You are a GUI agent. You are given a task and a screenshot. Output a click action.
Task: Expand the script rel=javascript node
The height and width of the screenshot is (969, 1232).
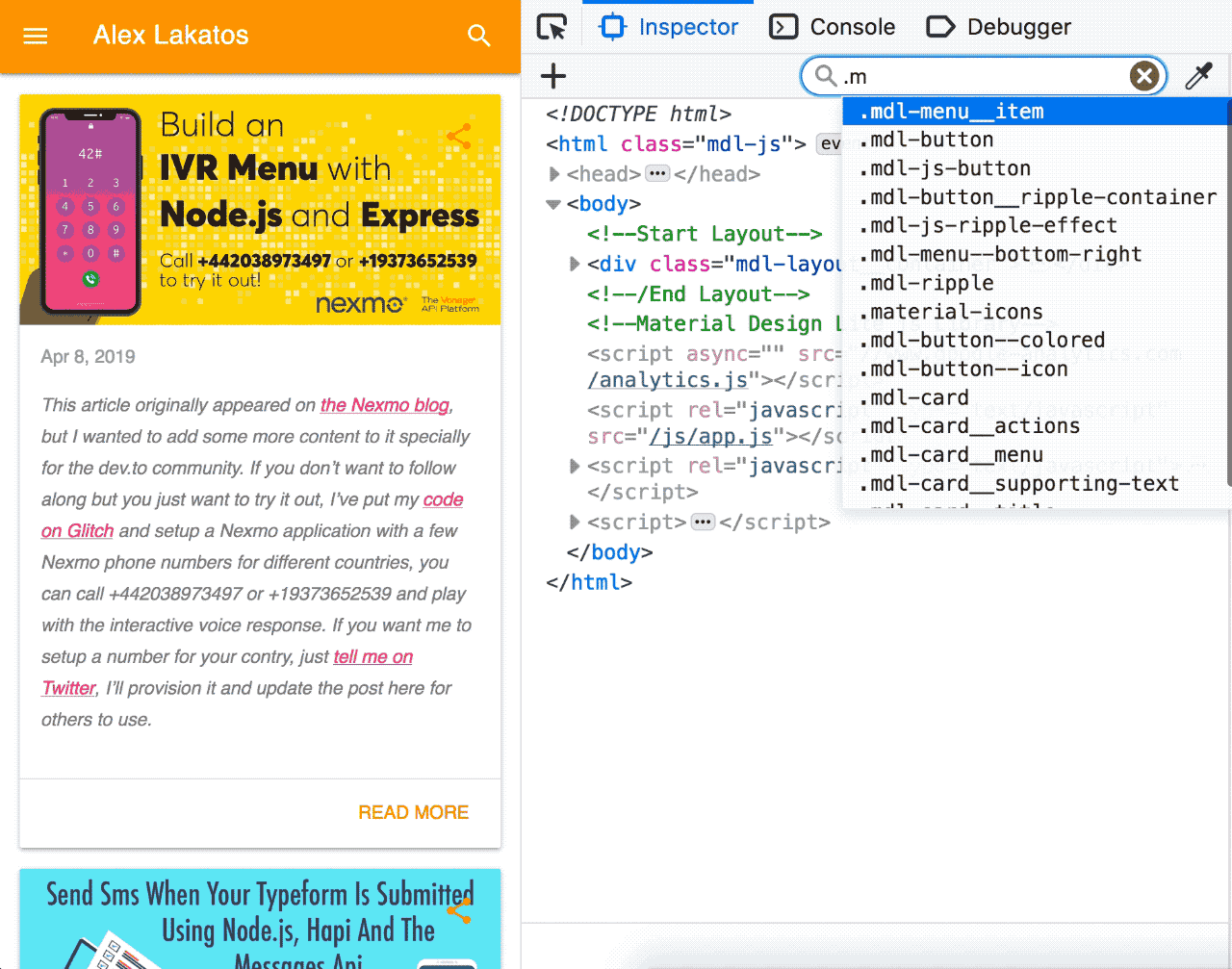(575, 466)
